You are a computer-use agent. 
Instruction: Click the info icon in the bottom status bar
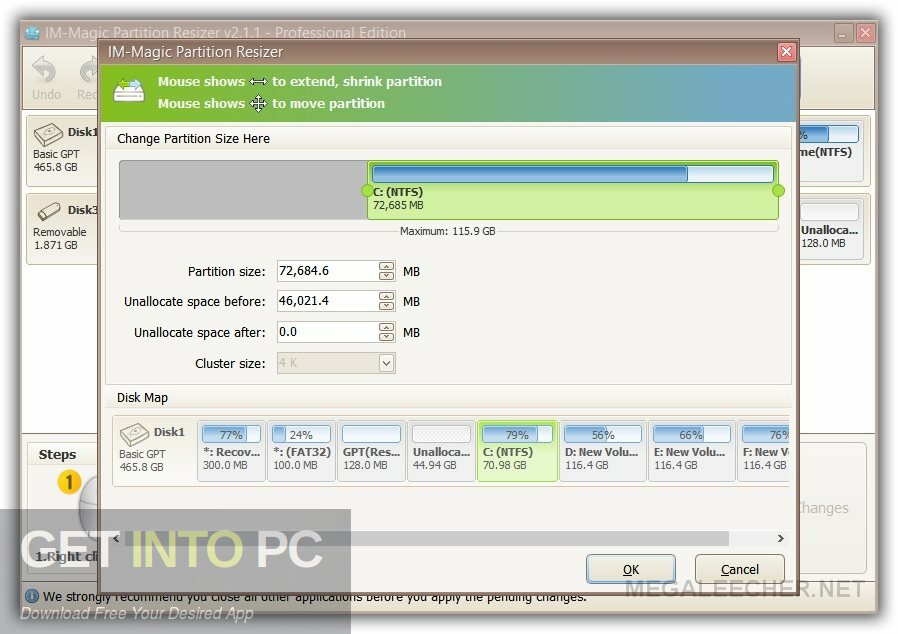32,596
